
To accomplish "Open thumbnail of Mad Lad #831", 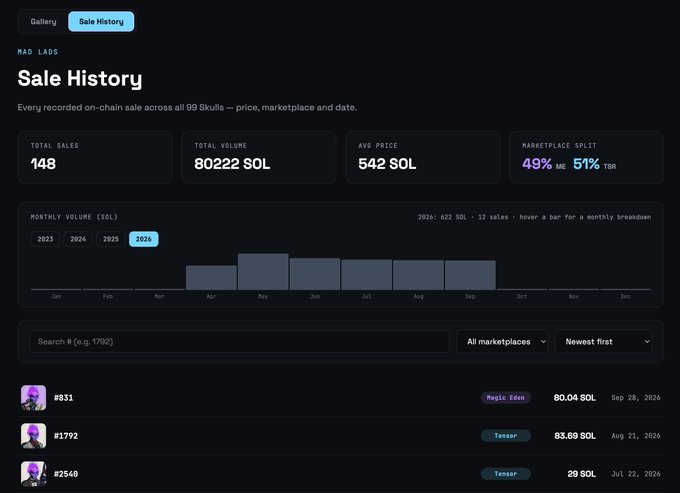I will (33, 398).
